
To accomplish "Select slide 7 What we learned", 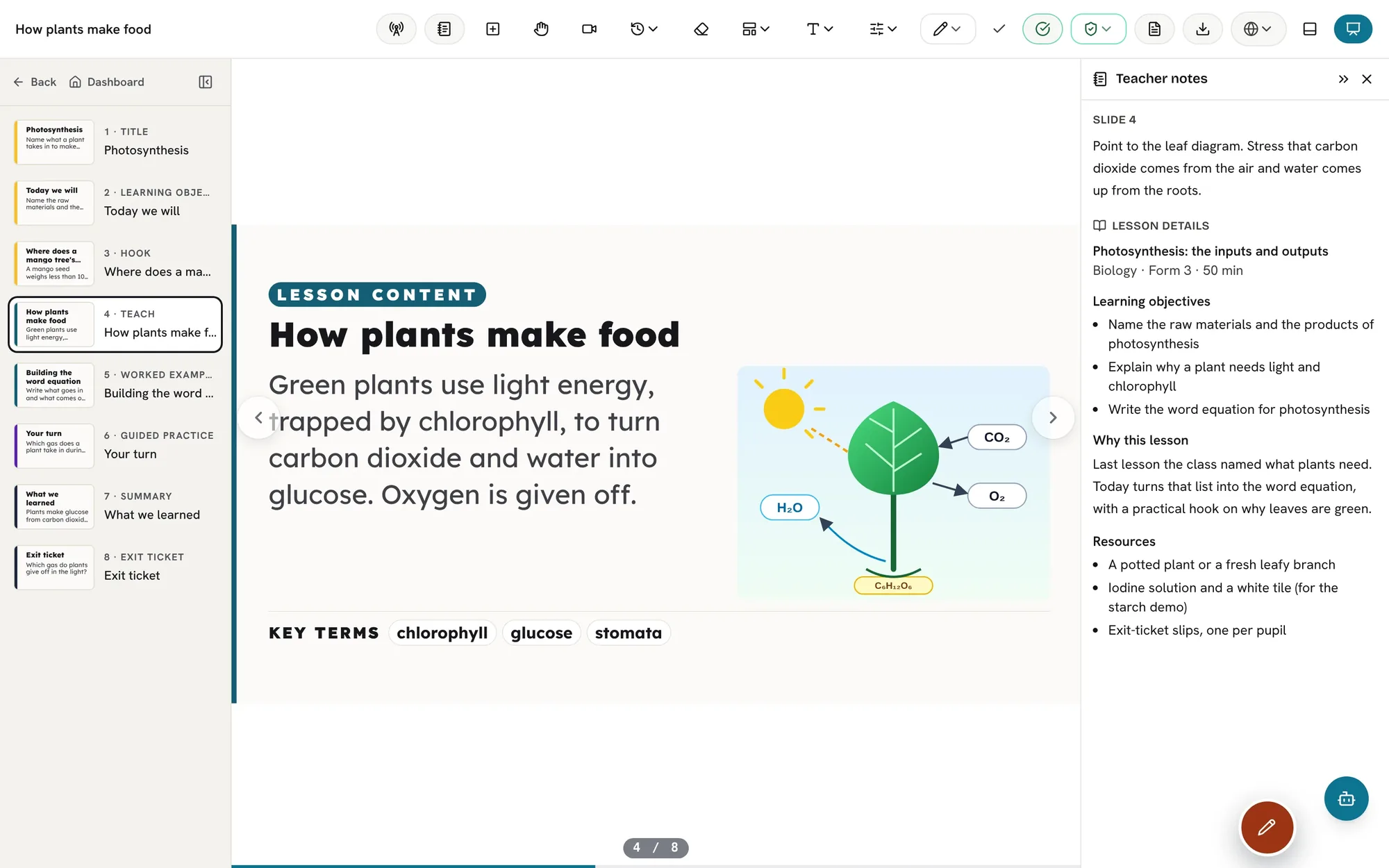I will (x=115, y=506).
